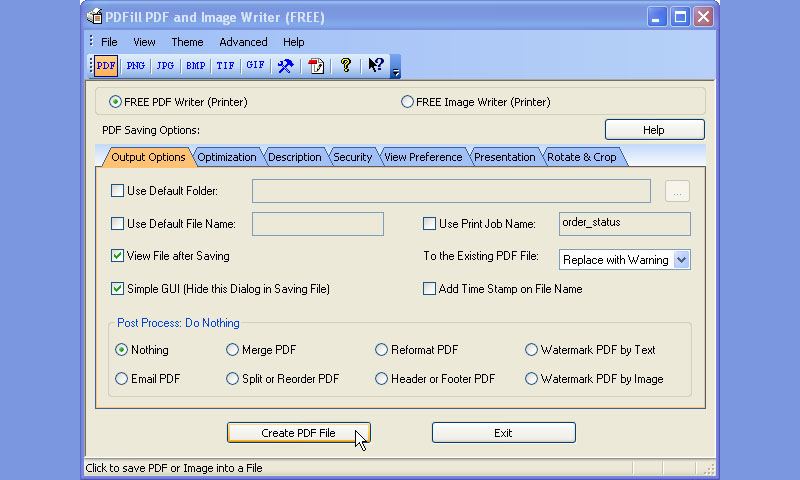Click the status bar message text
This screenshot has width=800, height=480.
(x=173, y=468)
